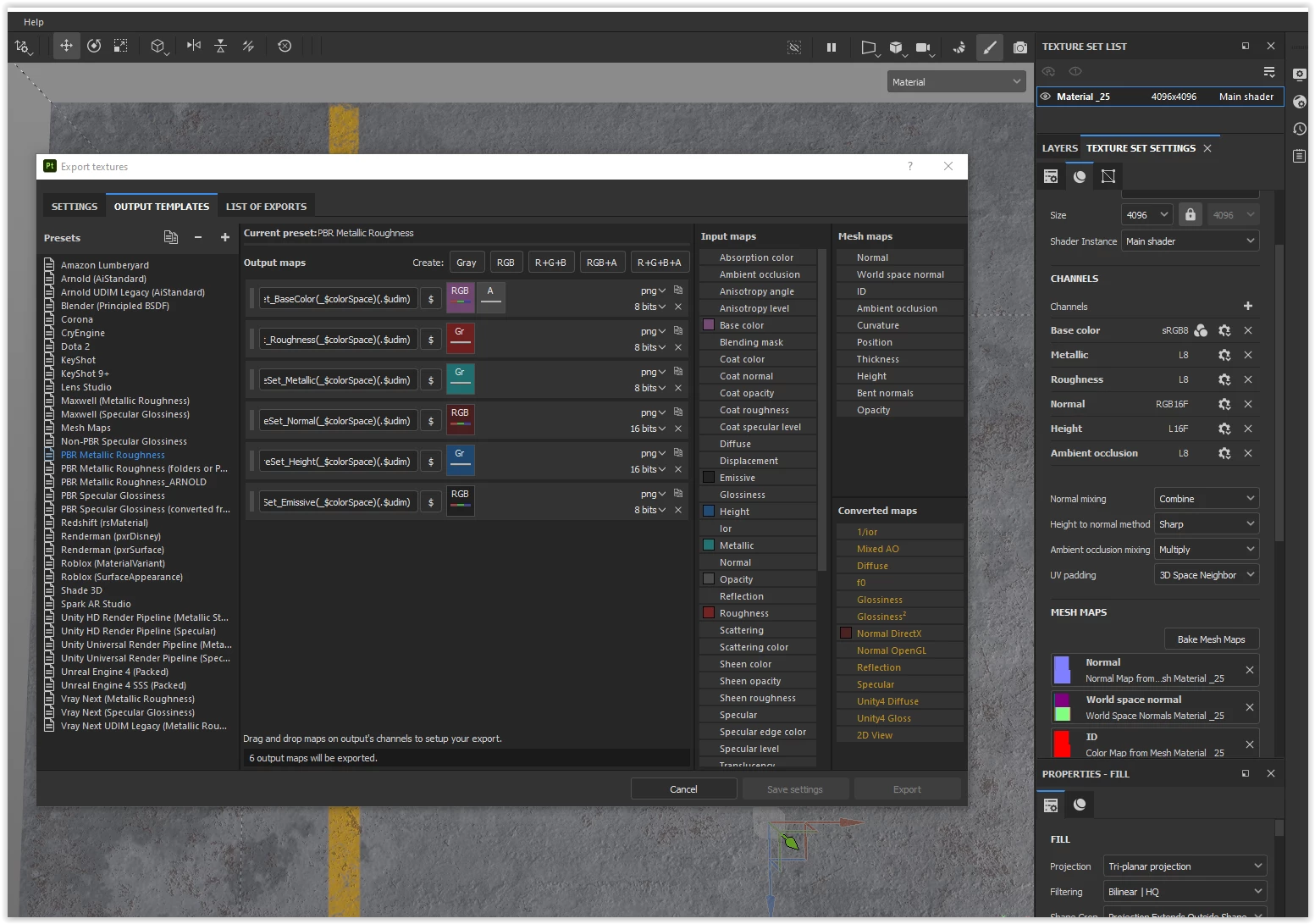
Task: Add new preset with plus icon
Action: (225, 237)
